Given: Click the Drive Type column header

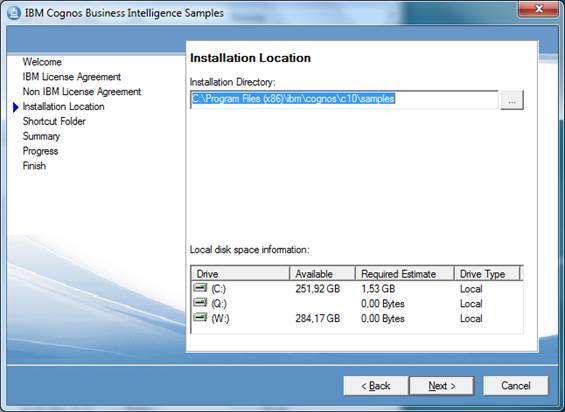Looking at the screenshot, I should [487, 274].
